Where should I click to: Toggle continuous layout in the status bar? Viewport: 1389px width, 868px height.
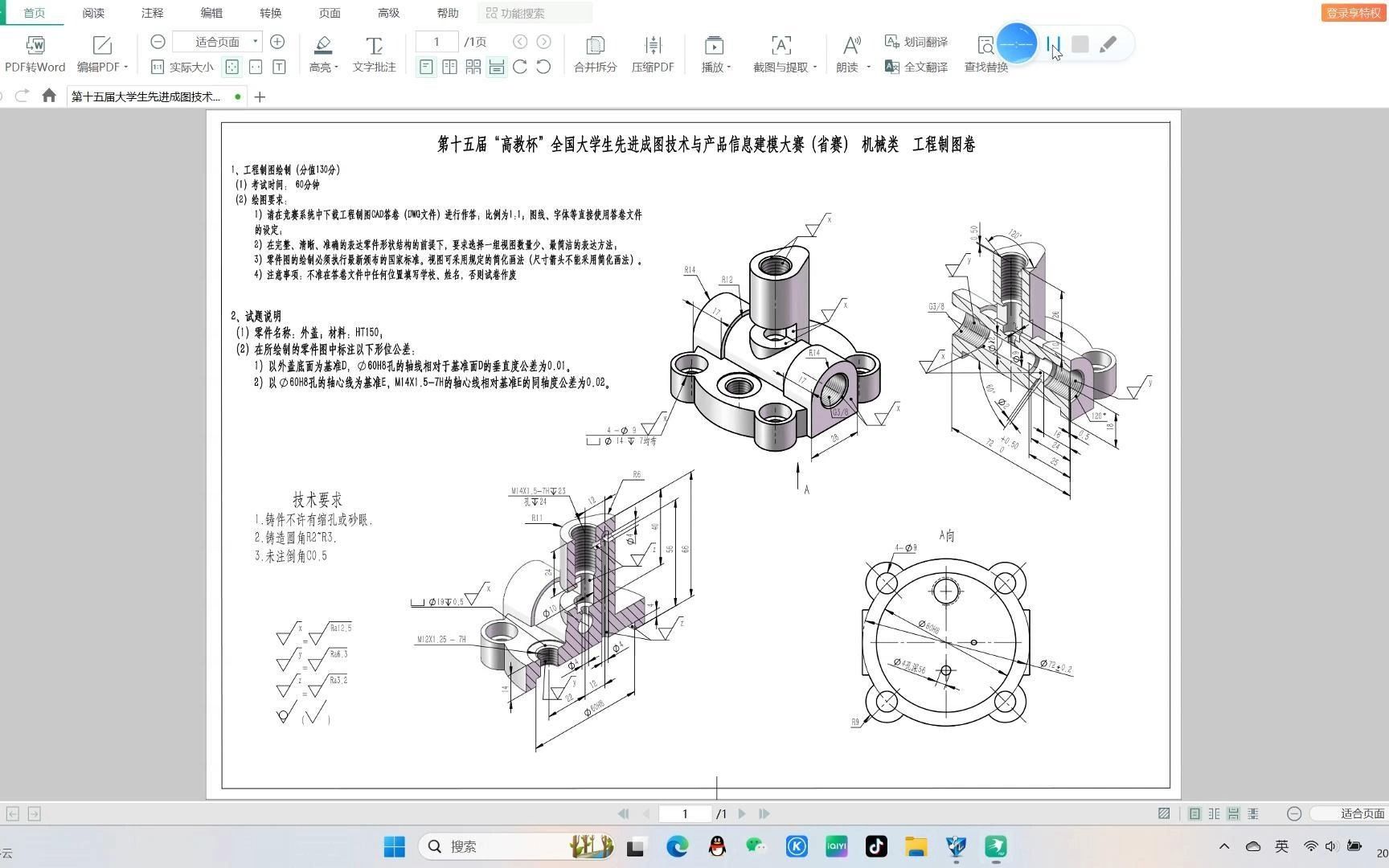(x=1234, y=814)
